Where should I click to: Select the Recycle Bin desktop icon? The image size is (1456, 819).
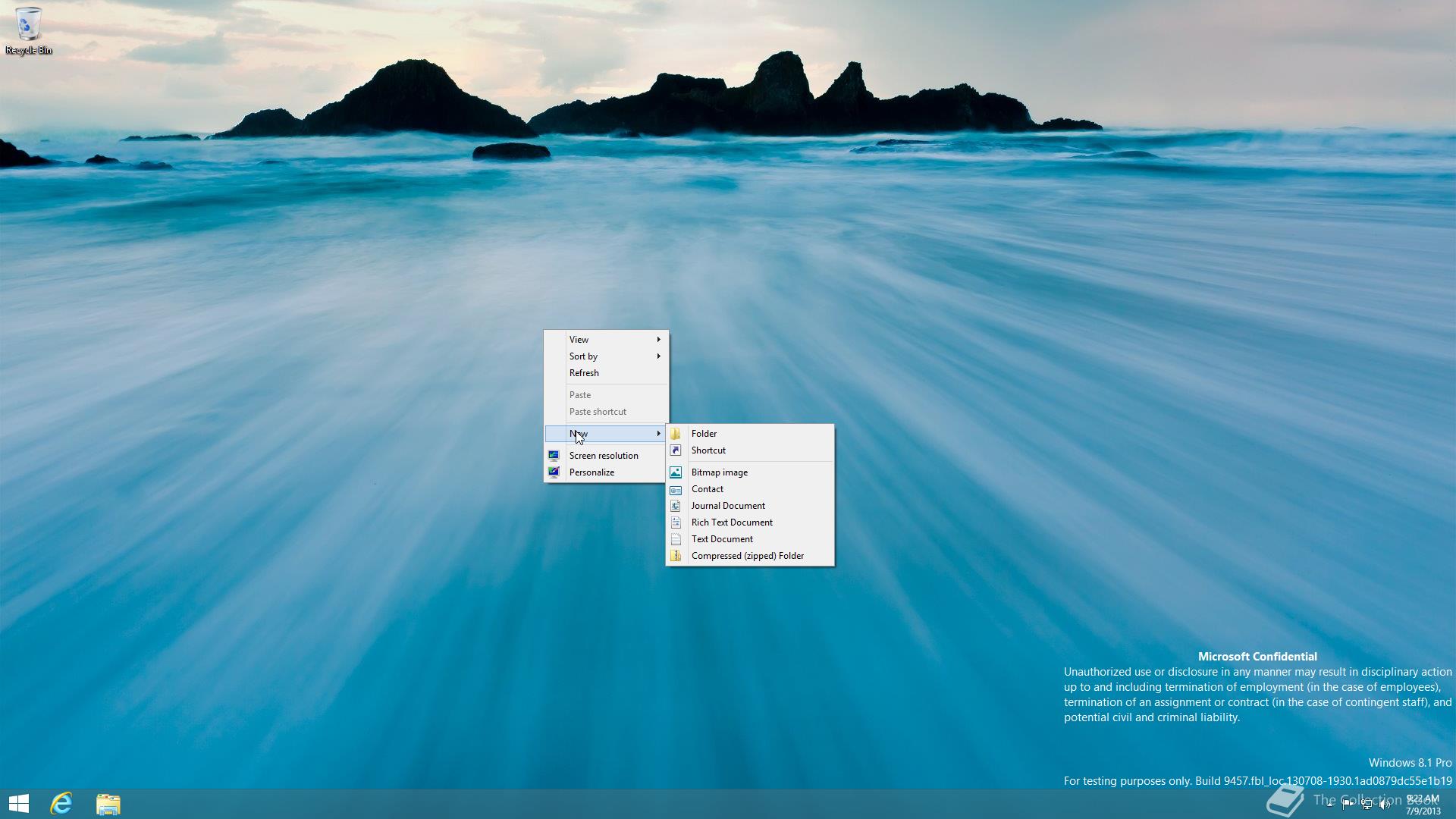pyautogui.click(x=29, y=30)
